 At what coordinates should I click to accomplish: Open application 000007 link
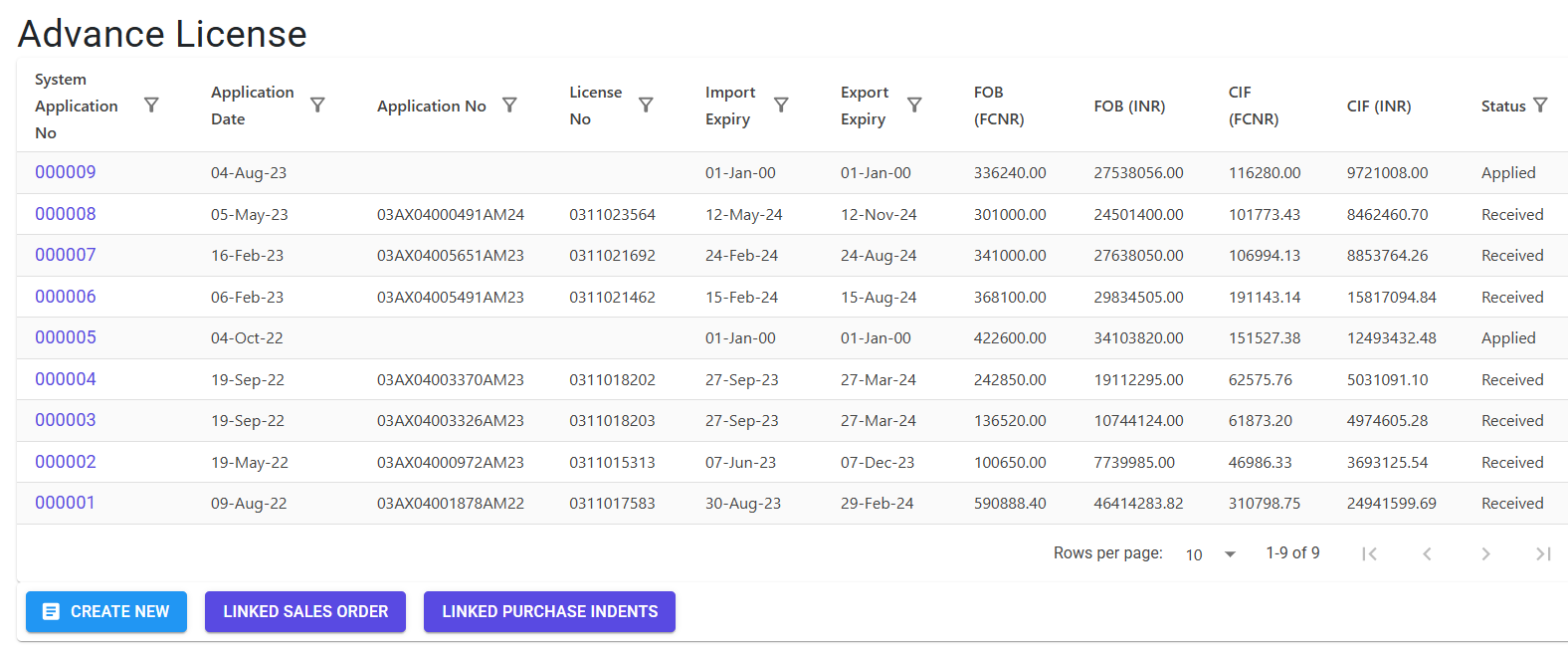(x=66, y=255)
